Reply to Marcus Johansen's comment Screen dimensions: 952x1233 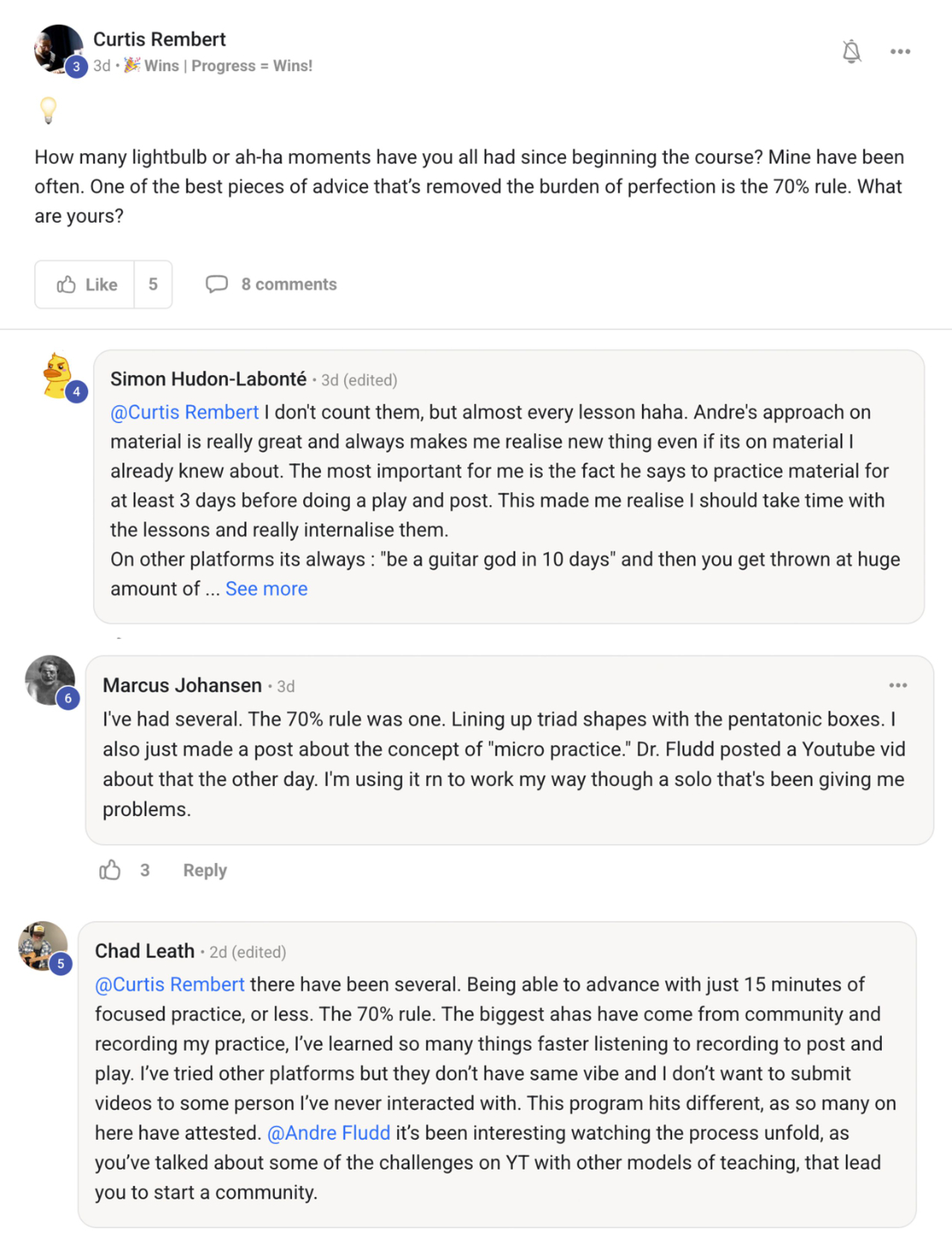[x=205, y=871]
